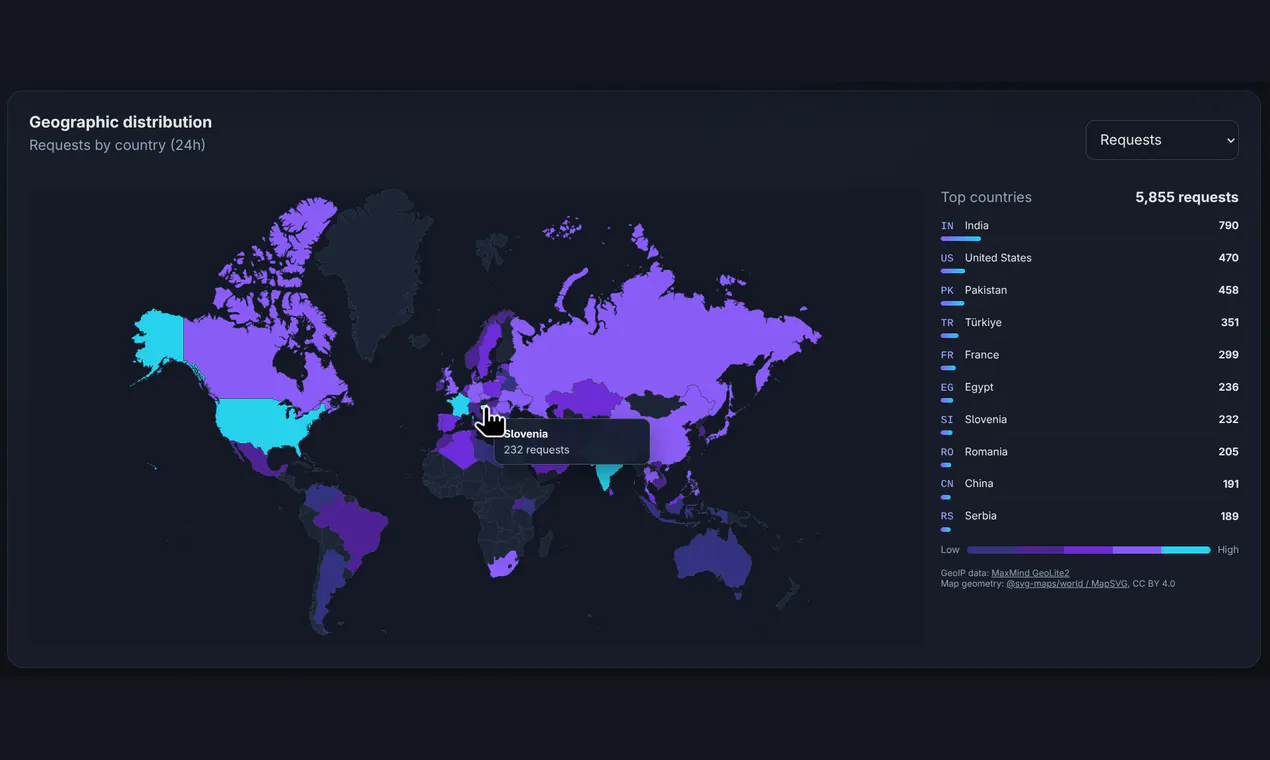This screenshot has height=760, width=1270.
Task: Select the Serbia list row
Action: 1089,520
